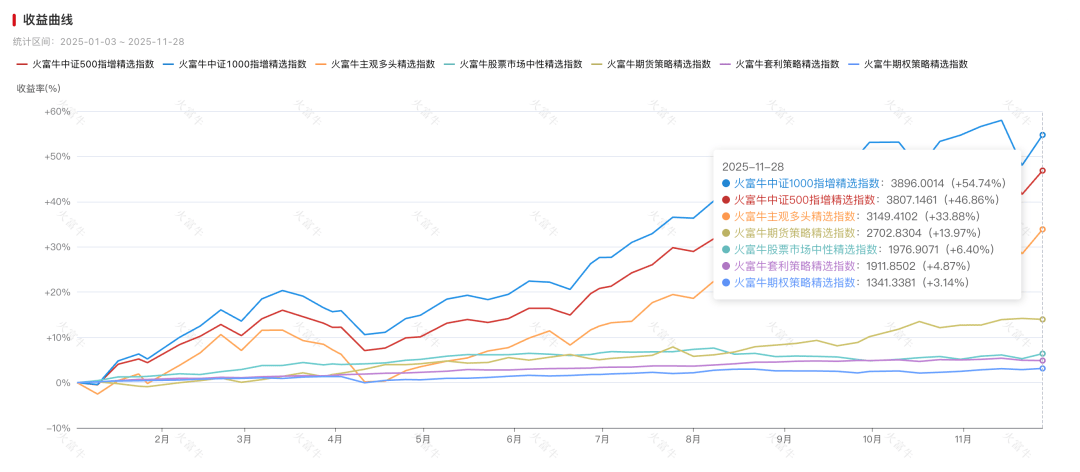The height and width of the screenshot is (472, 1080).
Task: Click the teal end-point marker of 股票市场中性 line
Action: click(1042, 354)
